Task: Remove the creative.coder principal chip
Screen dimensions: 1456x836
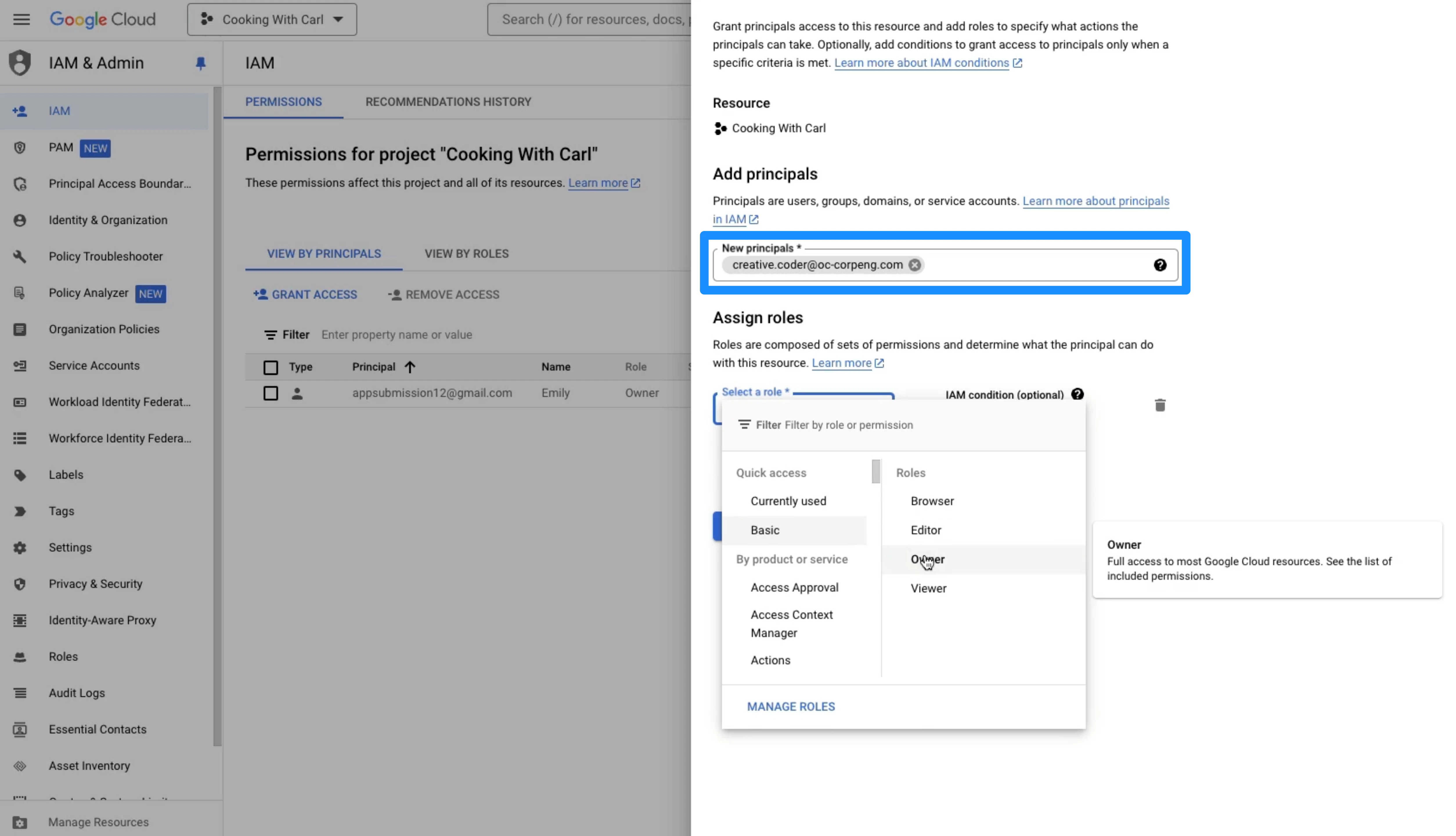Action: (x=915, y=265)
